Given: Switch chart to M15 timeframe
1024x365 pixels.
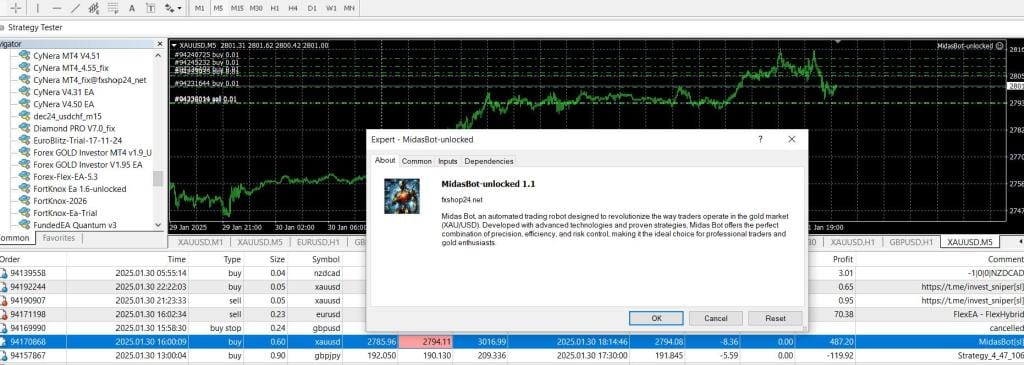Looking at the screenshot, I should tap(237, 8).
